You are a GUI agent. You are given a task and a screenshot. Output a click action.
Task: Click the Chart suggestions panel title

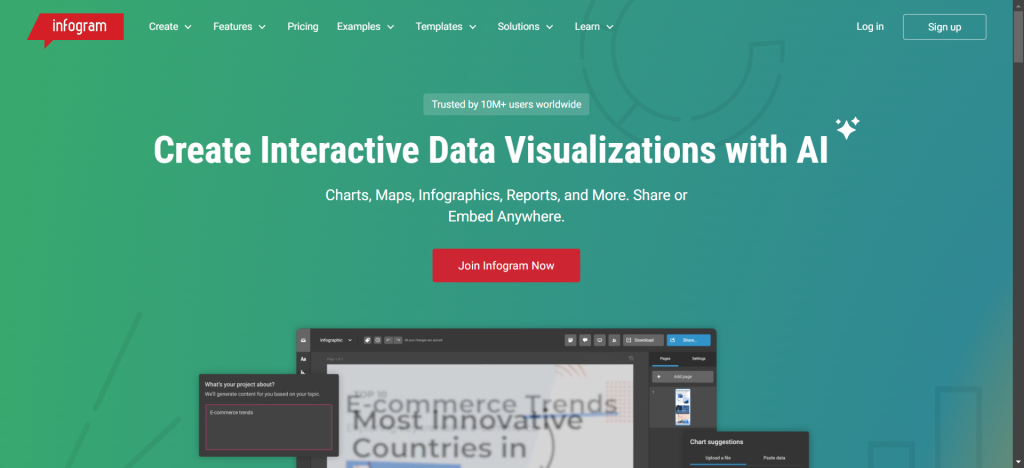pos(716,442)
